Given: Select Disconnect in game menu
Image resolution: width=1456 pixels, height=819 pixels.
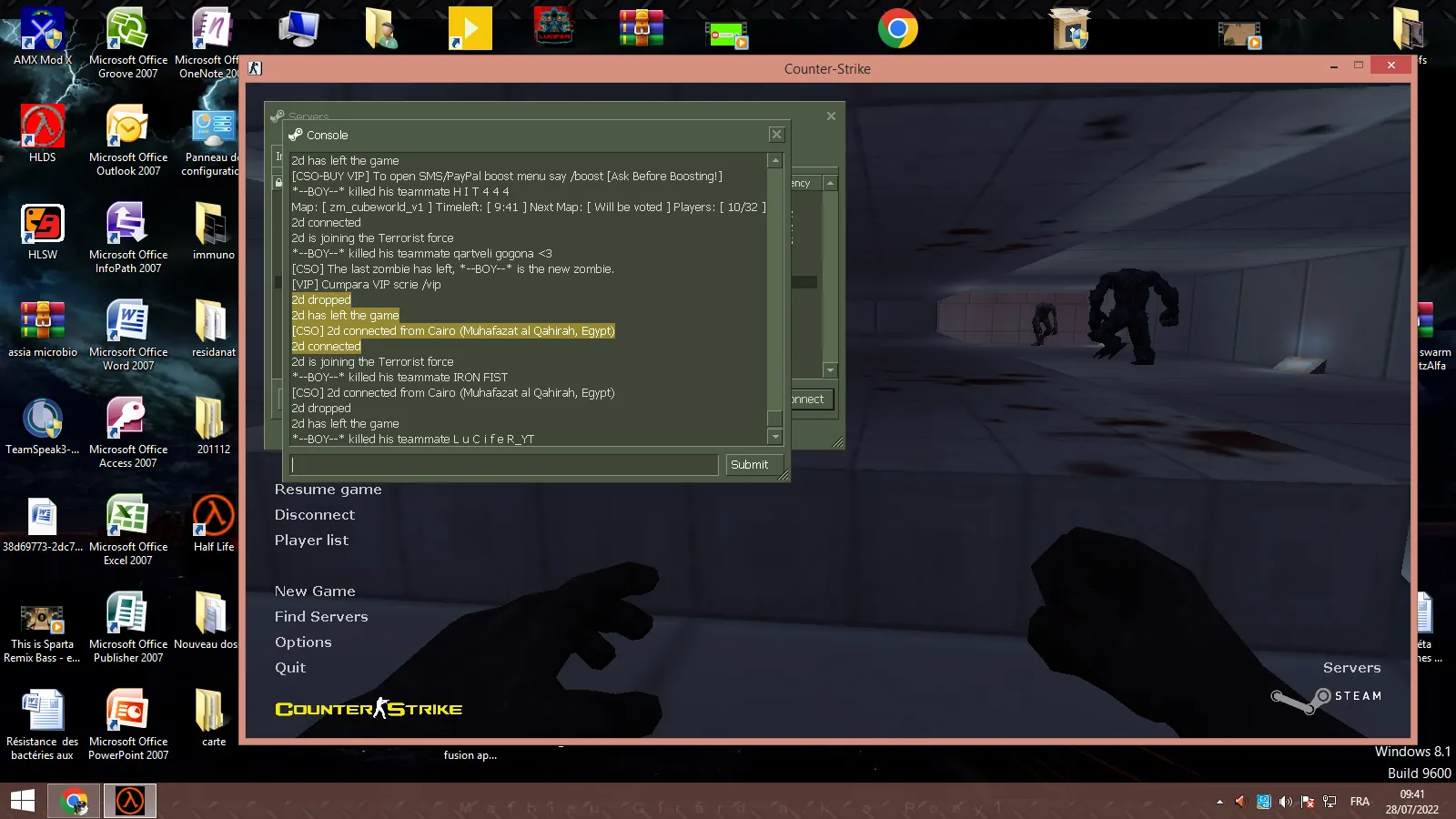Looking at the screenshot, I should pos(315,515).
